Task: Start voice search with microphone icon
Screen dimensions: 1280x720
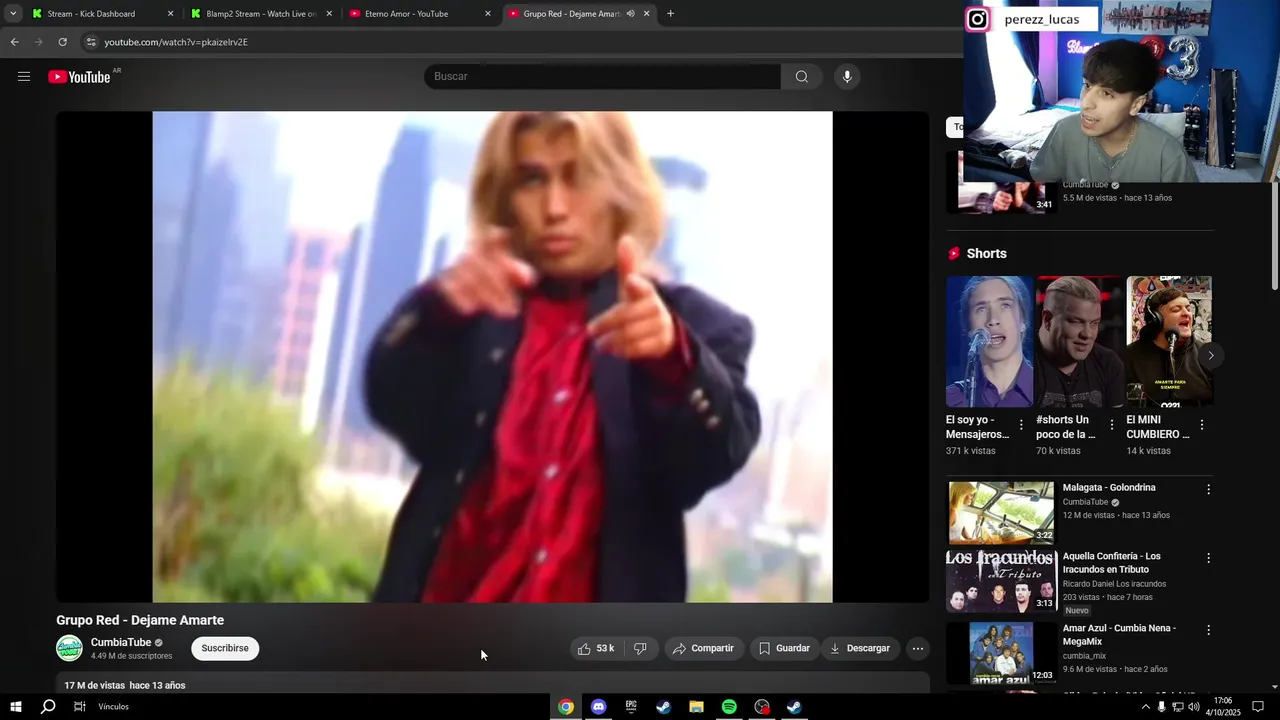Action: click(847, 77)
